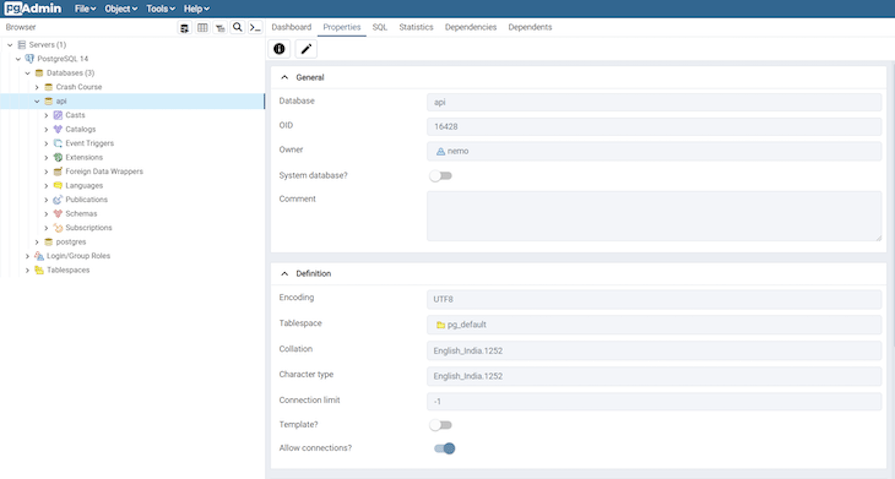
Task: Collapse the Definition section
Action: pyautogui.click(x=284, y=274)
